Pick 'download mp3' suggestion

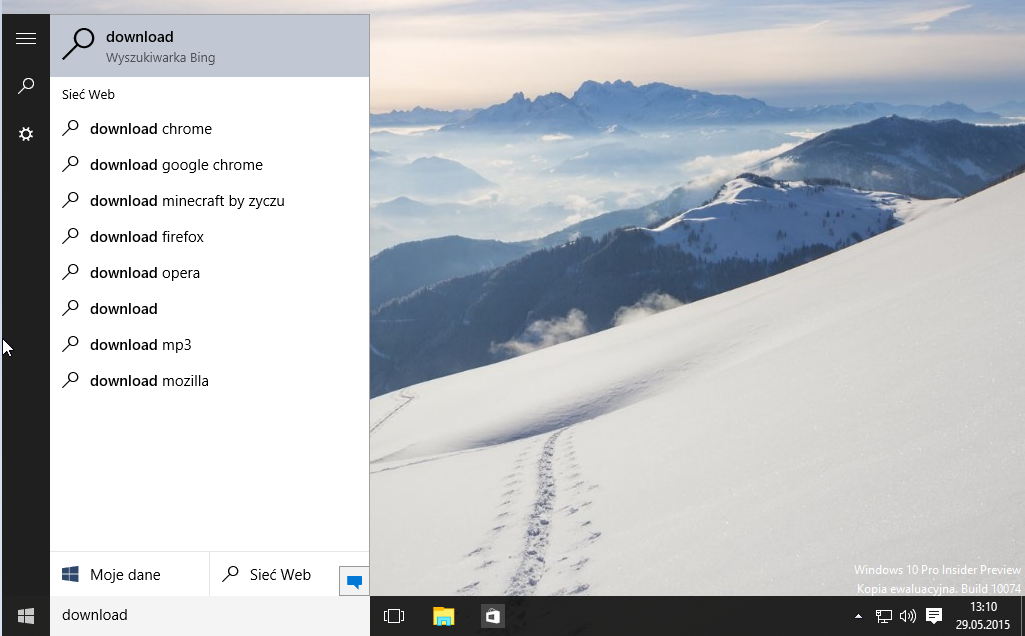point(210,344)
